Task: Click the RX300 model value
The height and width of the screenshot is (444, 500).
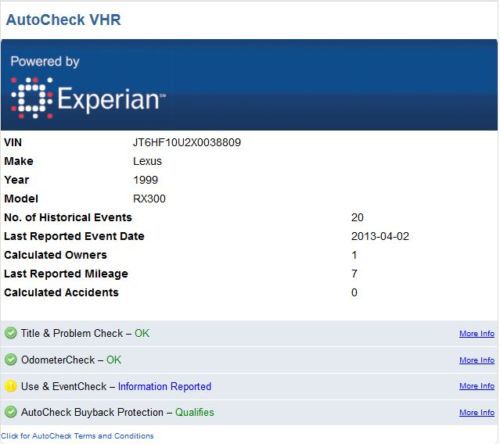Action: pyautogui.click(x=149, y=199)
